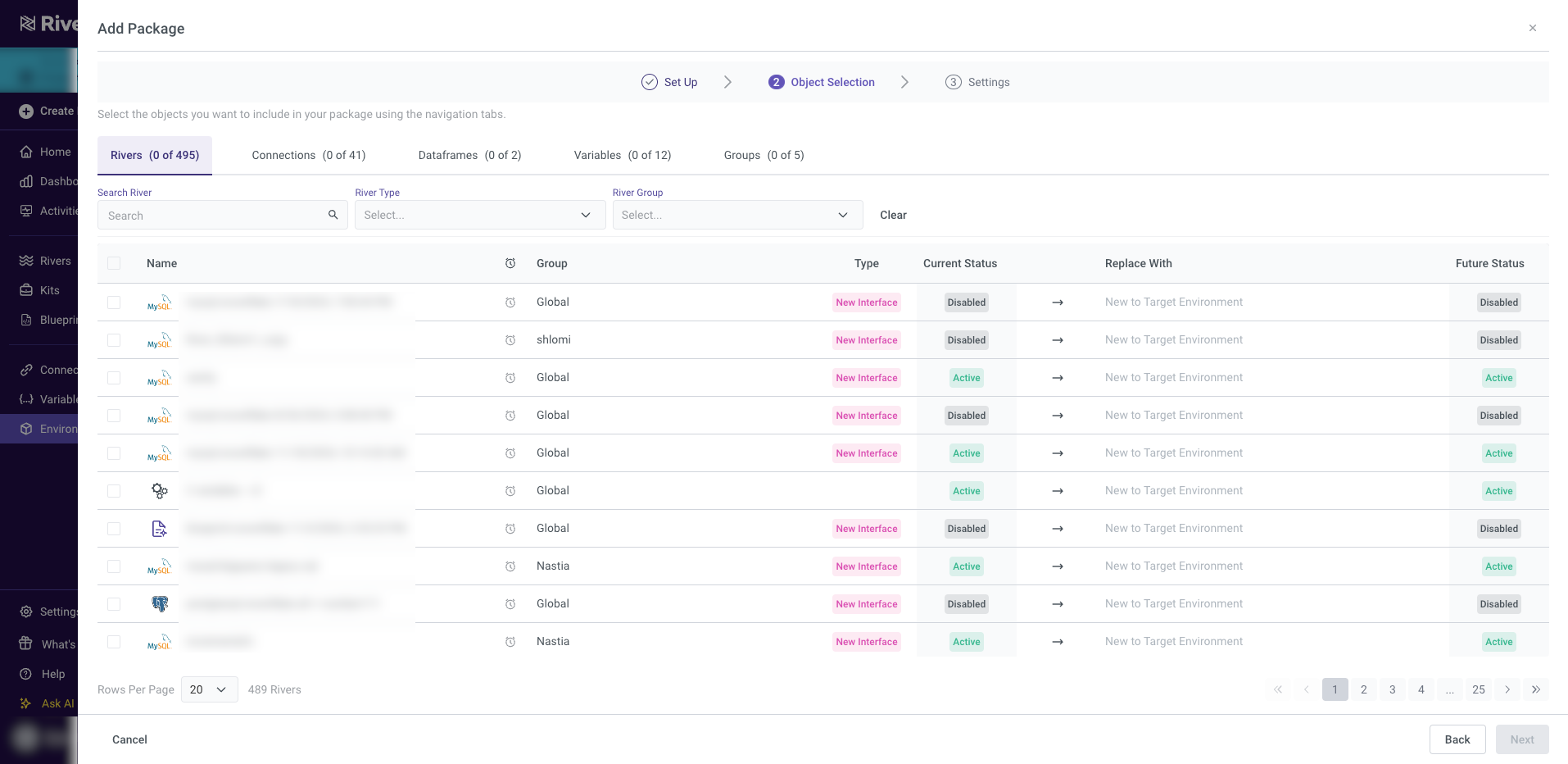The image size is (1568, 764).
Task: Close the Add Package dialog
Action: coord(1533,28)
